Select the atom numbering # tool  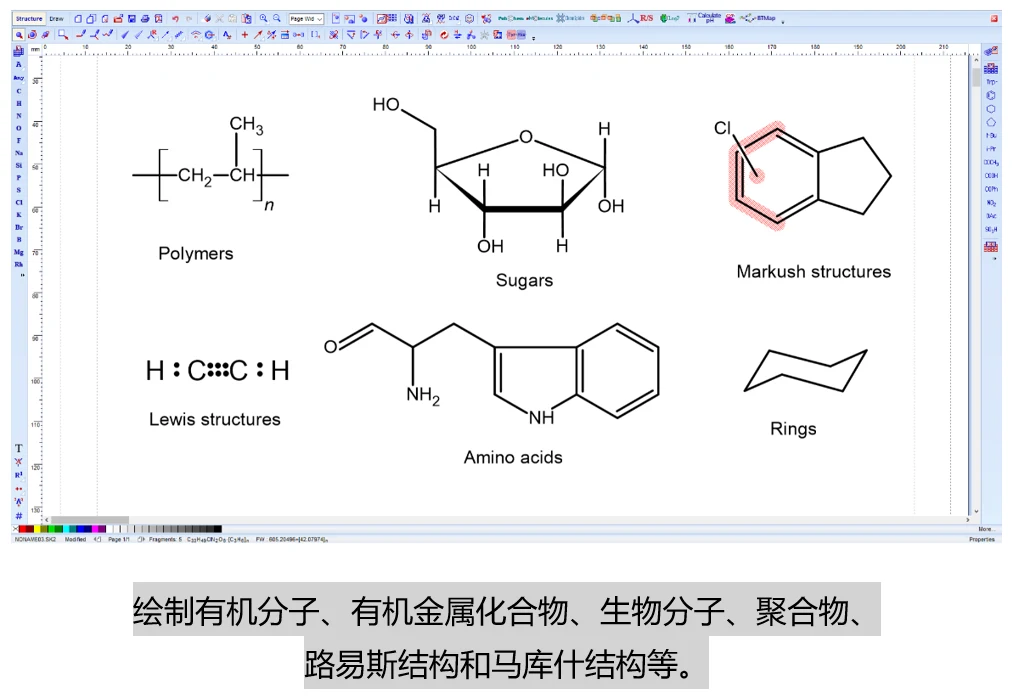point(19,516)
